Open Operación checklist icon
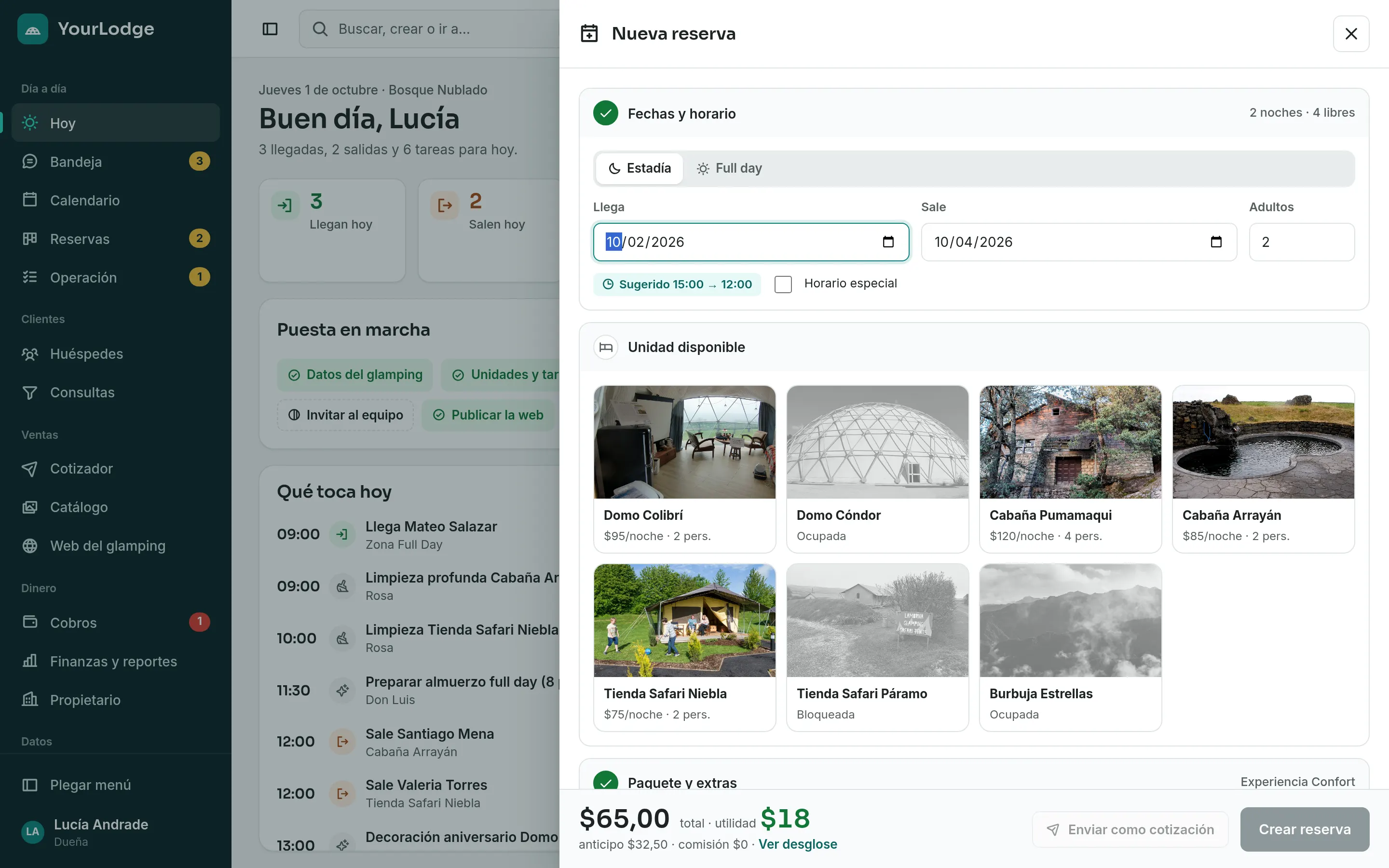Screen dimensions: 1389x868 pos(30,277)
